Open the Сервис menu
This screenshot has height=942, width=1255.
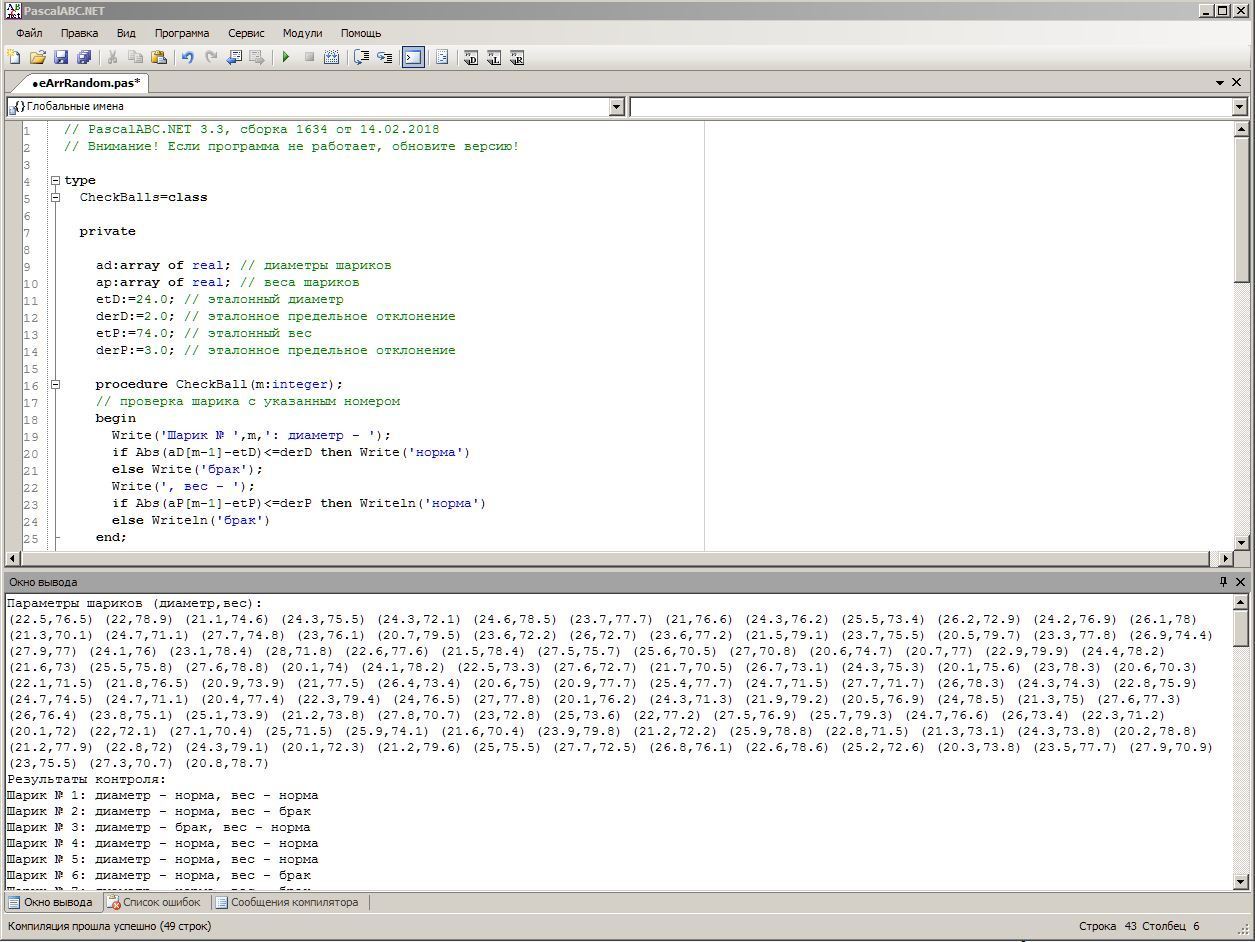pos(246,33)
